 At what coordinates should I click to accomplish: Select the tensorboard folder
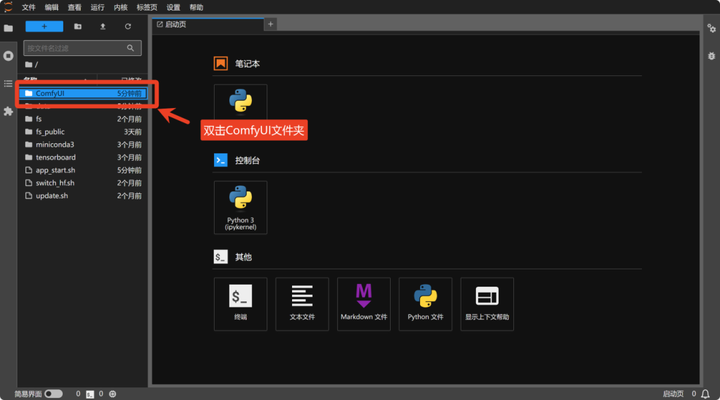coord(83,158)
